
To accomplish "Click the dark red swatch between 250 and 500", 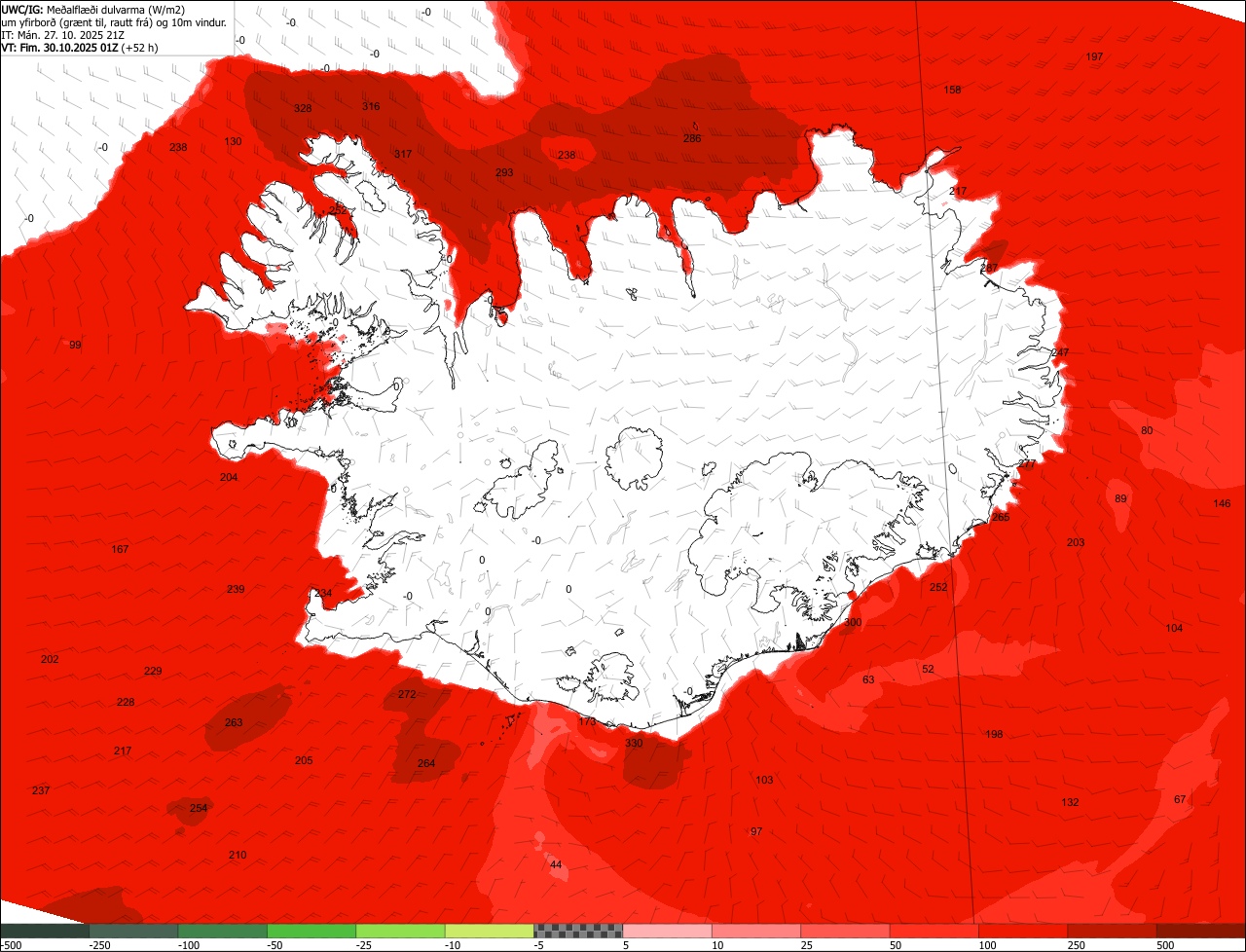I will coord(1113,931).
